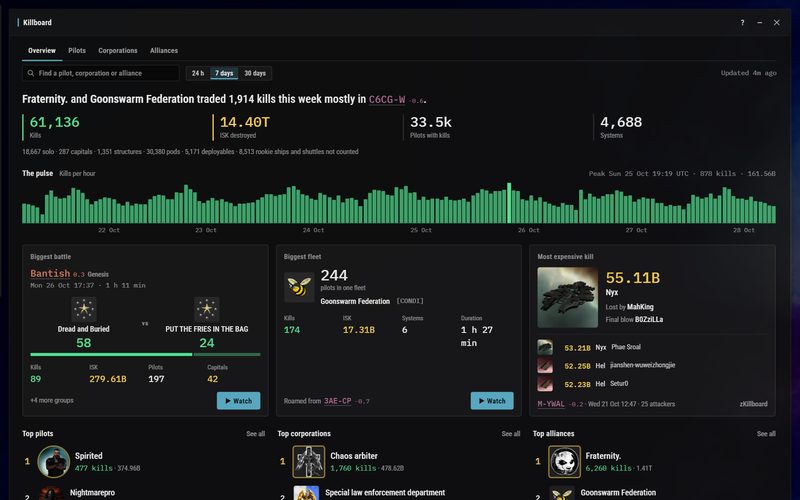Image resolution: width=800 pixels, height=500 pixels.
Task: Open Nightmarepro pilot name
Action: pyautogui.click(x=92, y=493)
